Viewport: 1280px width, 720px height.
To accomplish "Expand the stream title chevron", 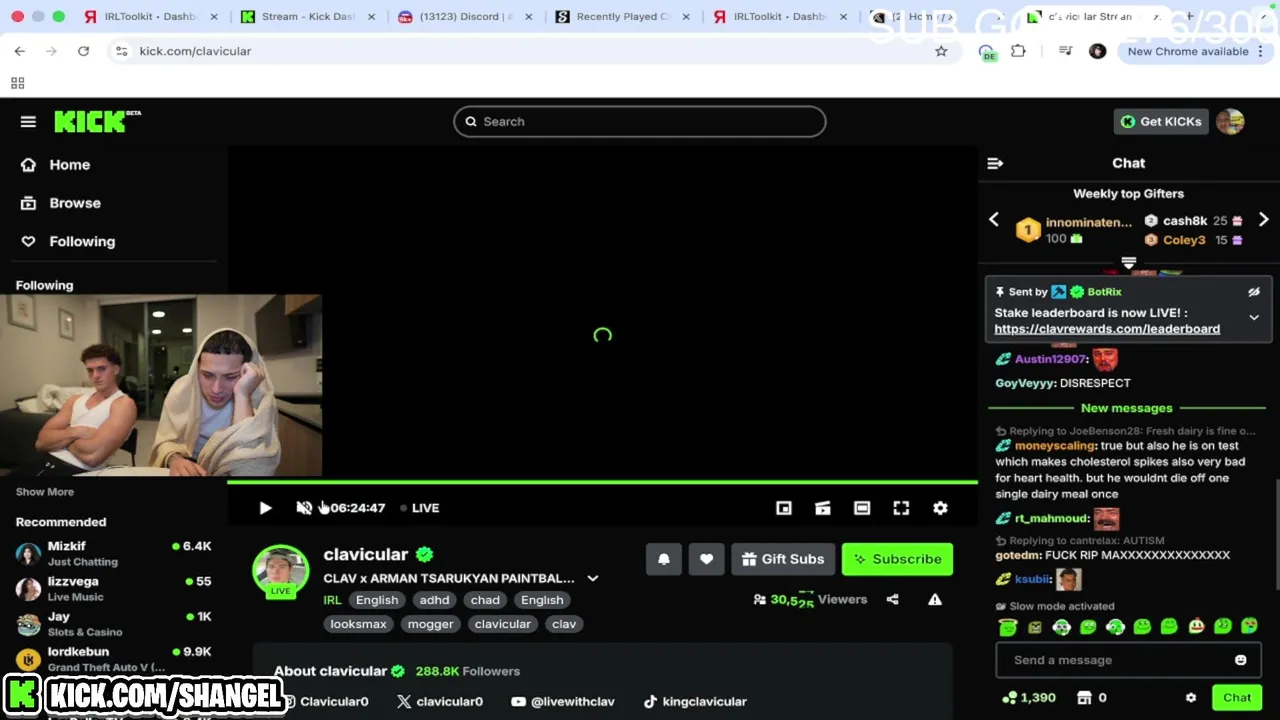I will coord(593,578).
